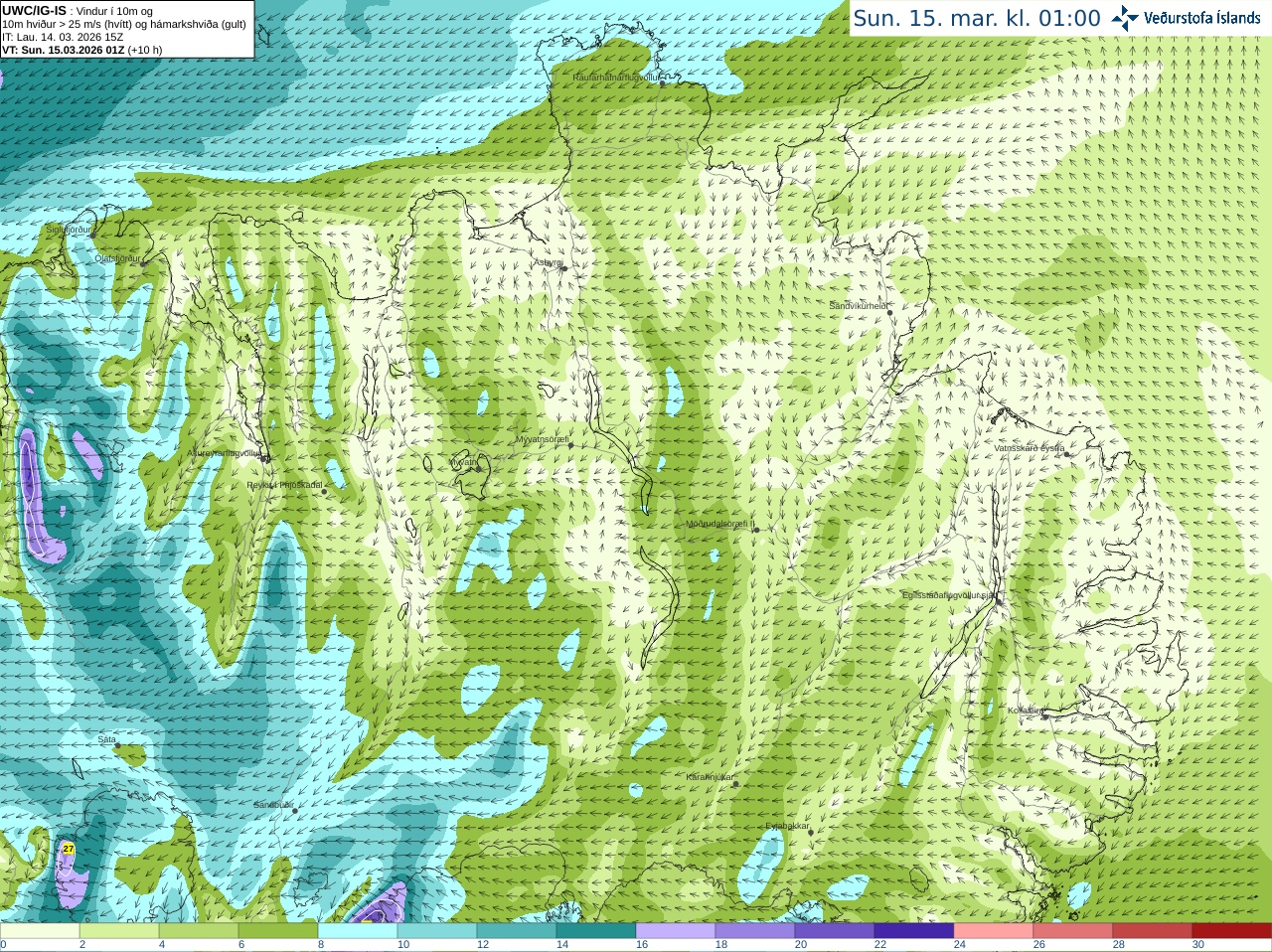Click the Siglufjörður station dot

click(x=93, y=236)
